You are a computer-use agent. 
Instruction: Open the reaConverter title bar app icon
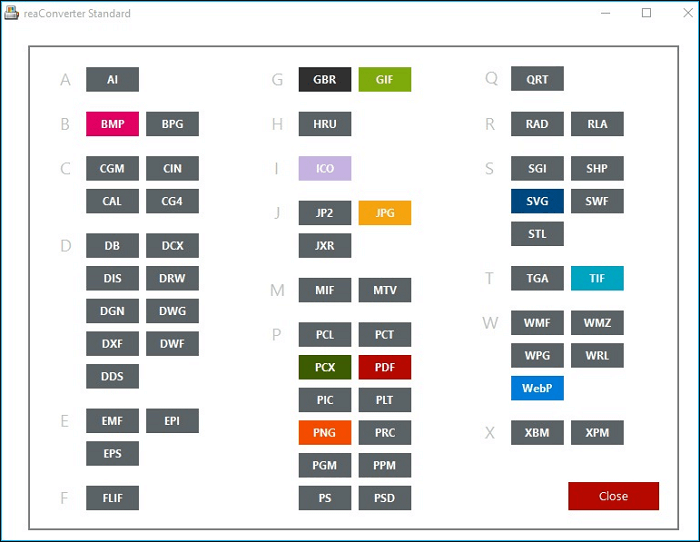[12, 13]
